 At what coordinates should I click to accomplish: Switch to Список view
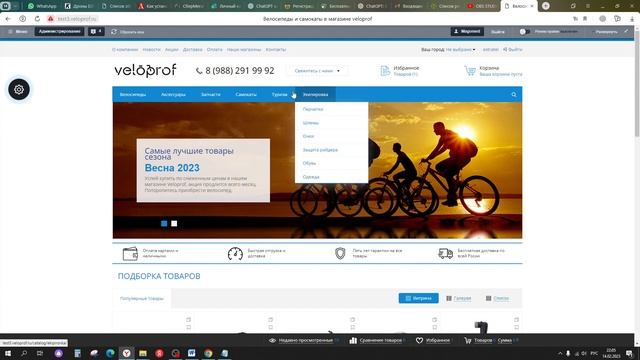tap(497, 298)
